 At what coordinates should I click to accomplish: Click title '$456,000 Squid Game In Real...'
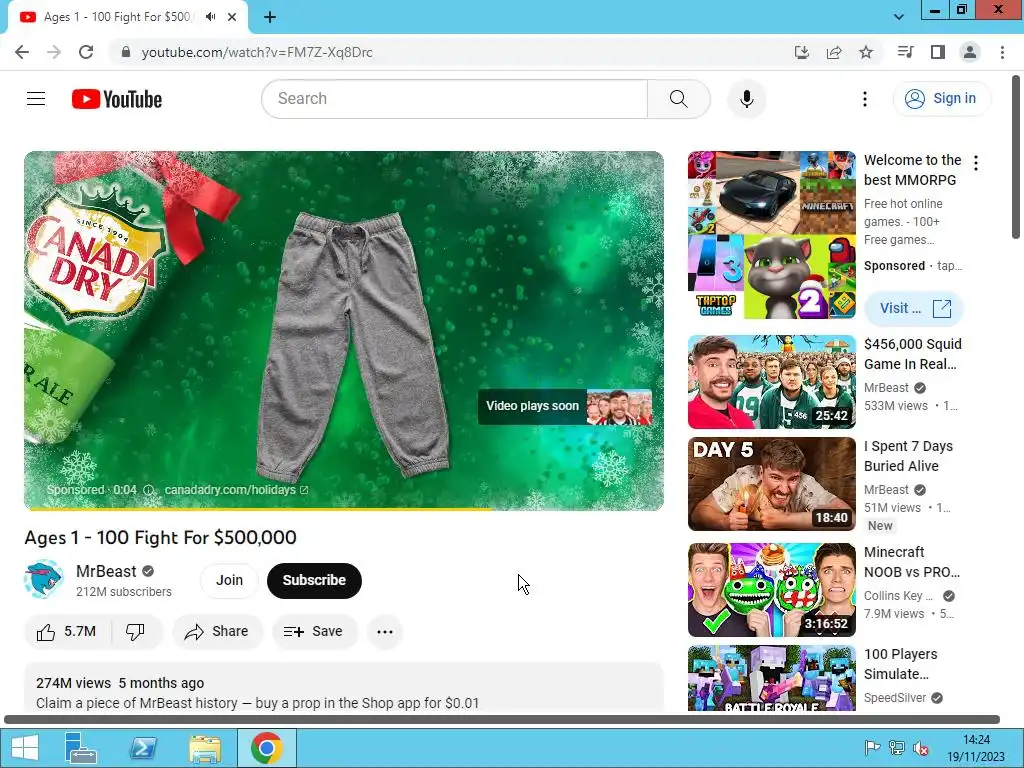912,354
